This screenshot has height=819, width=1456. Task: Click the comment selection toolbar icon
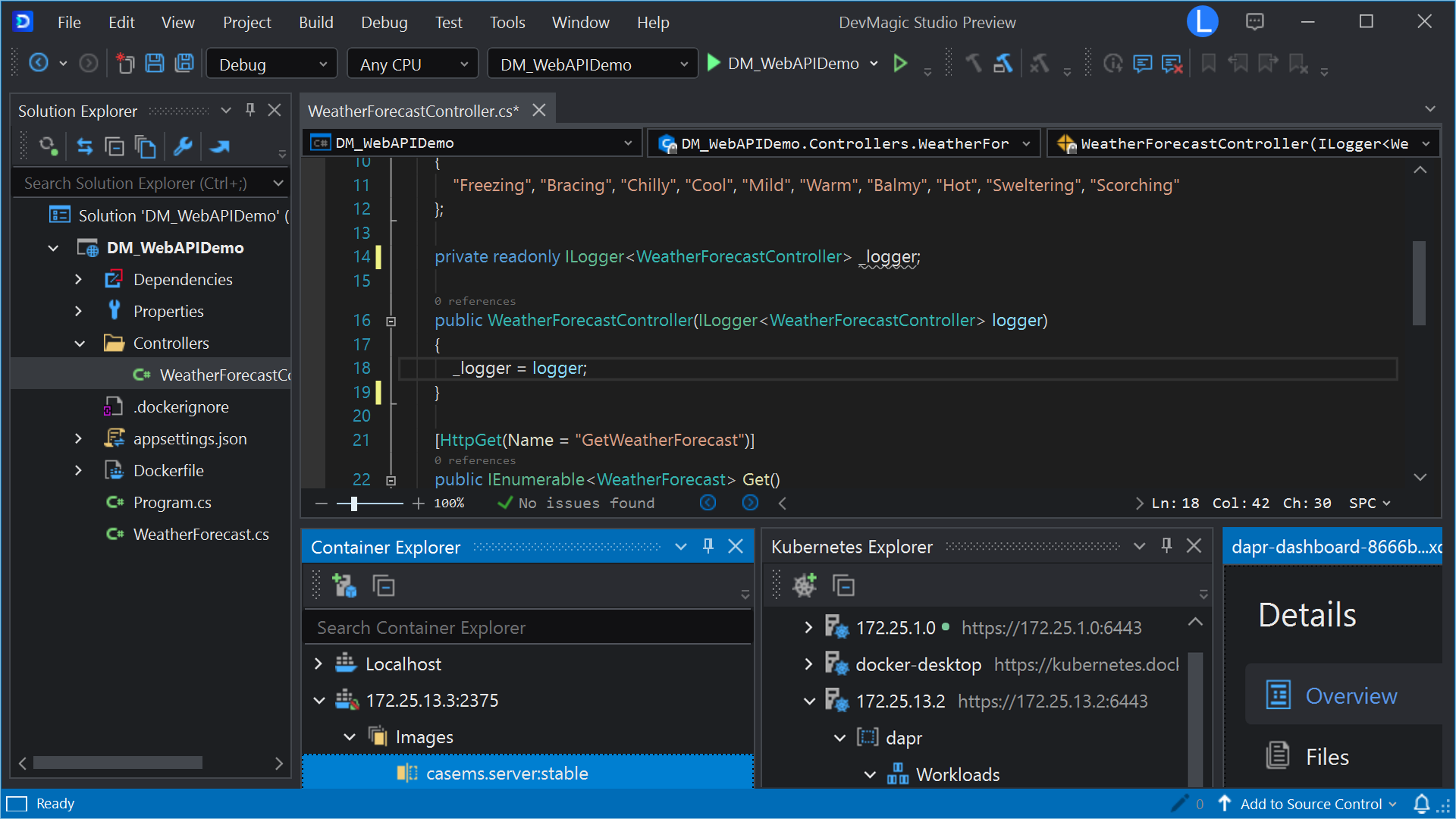pyautogui.click(x=1142, y=64)
